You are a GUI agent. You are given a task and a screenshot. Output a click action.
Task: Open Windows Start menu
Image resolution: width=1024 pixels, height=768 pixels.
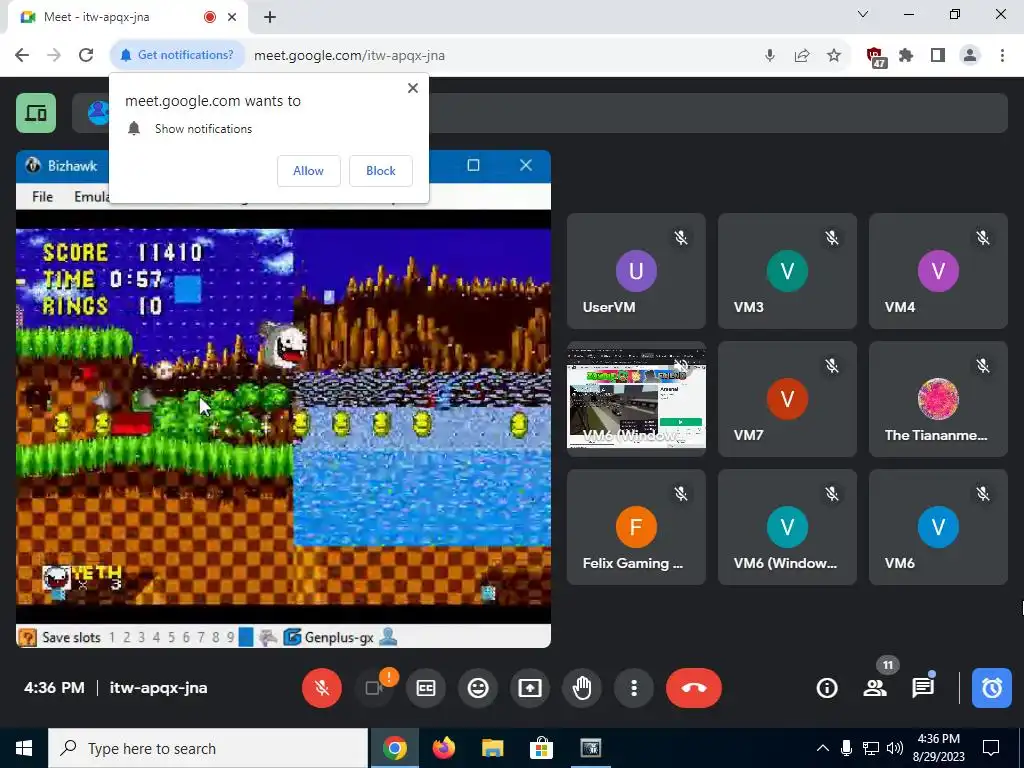[x=24, y=748]
